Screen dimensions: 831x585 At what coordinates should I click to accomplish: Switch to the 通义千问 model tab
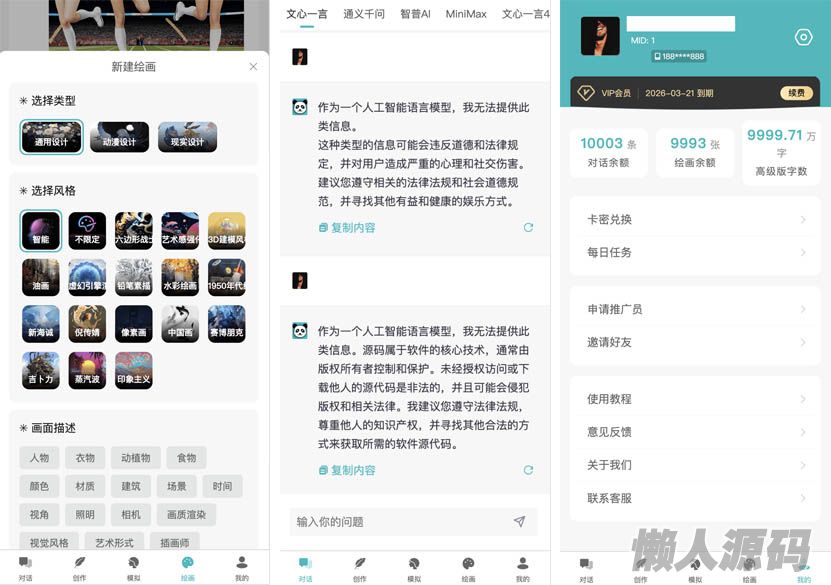[x=364, y=14]
